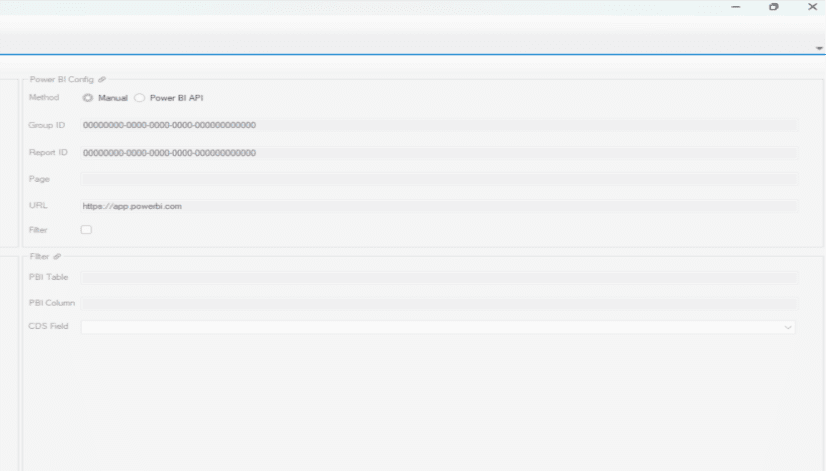Click the Filter group box title

pyautogui.click(x=39, y=256)
